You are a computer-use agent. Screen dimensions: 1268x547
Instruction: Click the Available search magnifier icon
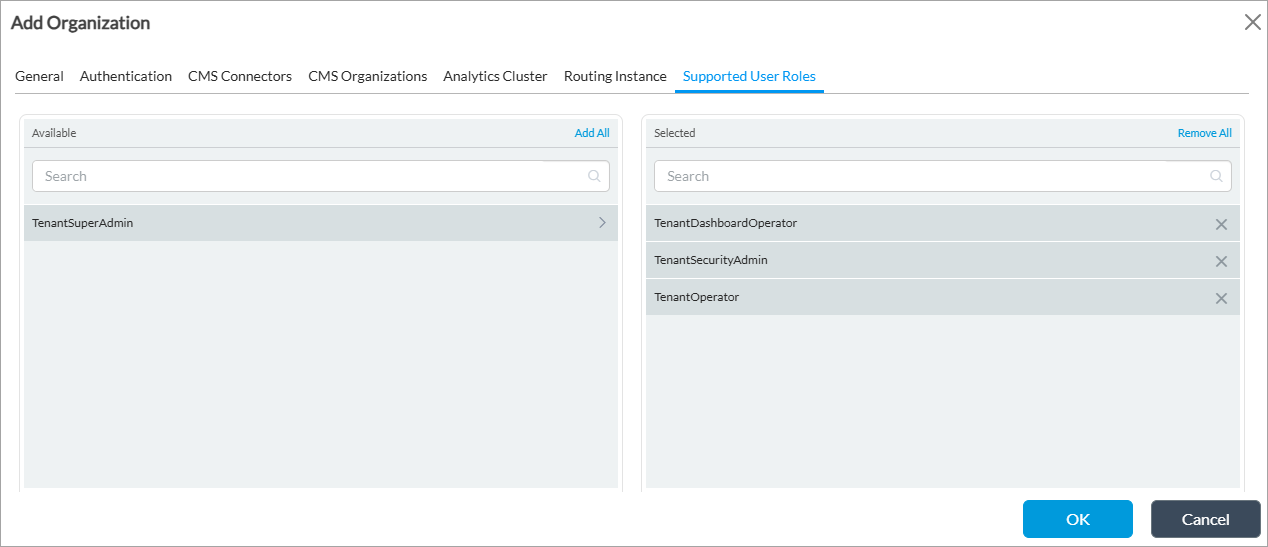click(594, 176)
